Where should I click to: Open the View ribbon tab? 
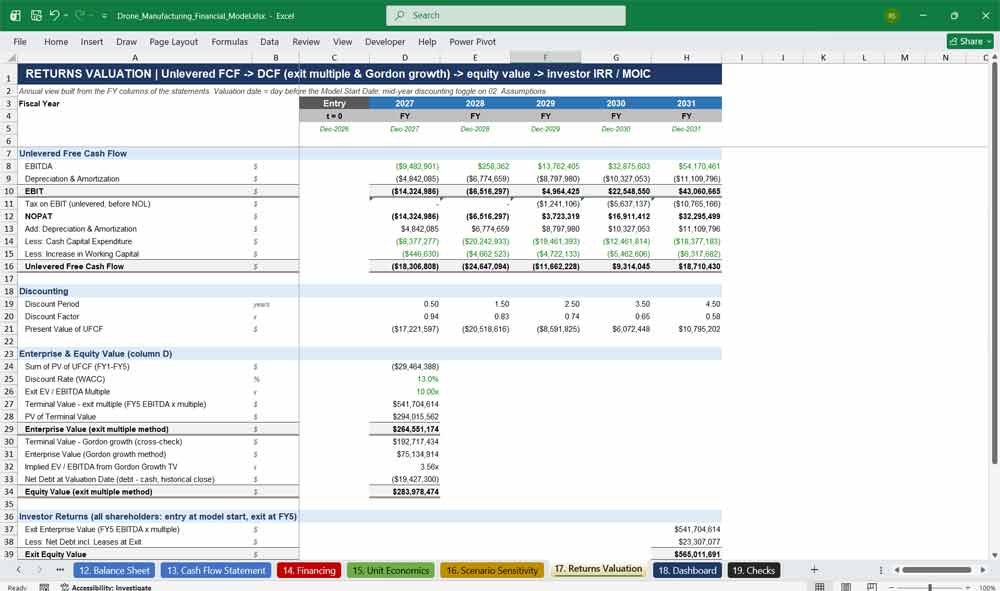point(342,41)
